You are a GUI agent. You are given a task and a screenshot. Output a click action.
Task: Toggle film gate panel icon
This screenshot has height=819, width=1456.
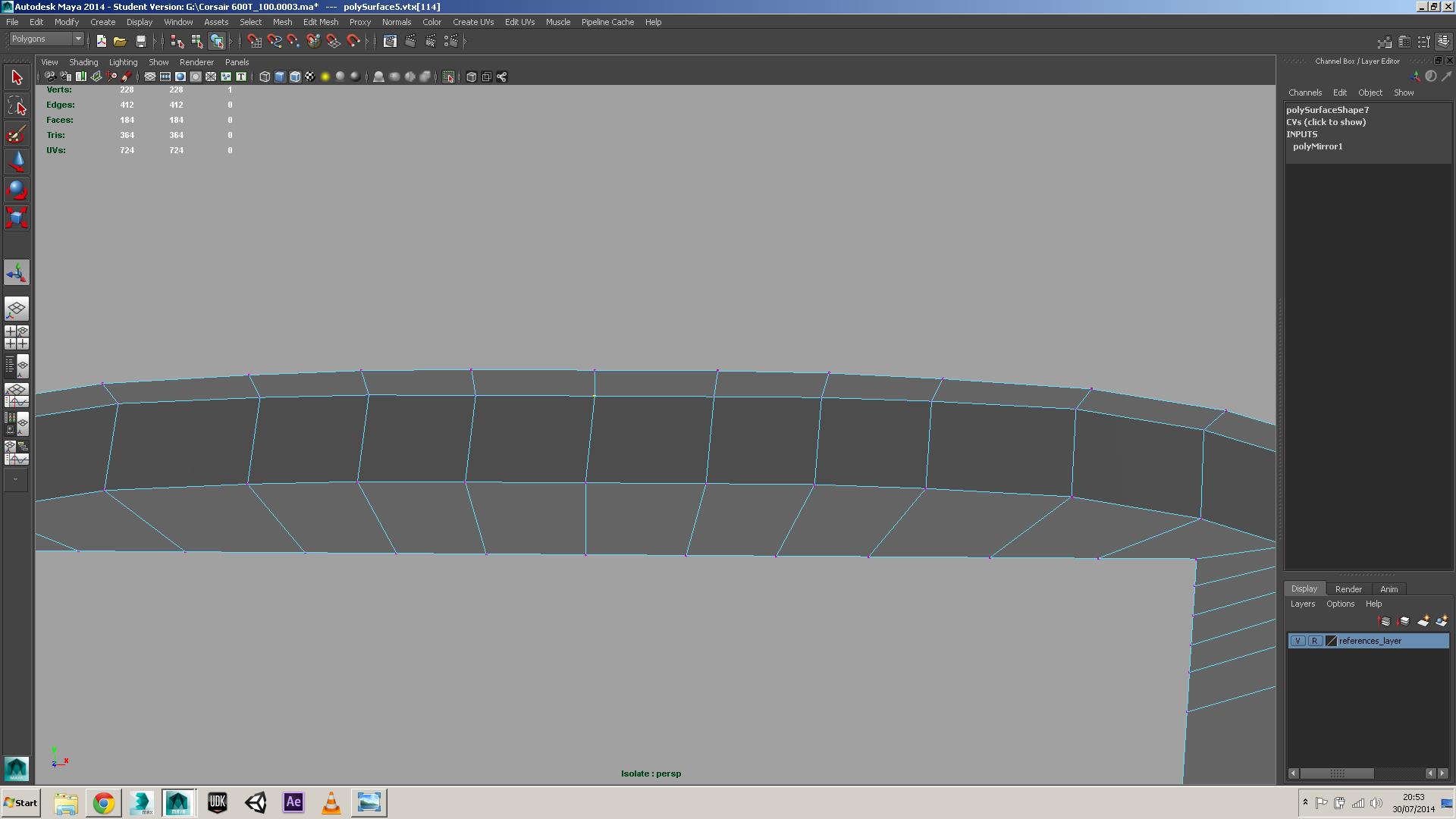(165, 77)
